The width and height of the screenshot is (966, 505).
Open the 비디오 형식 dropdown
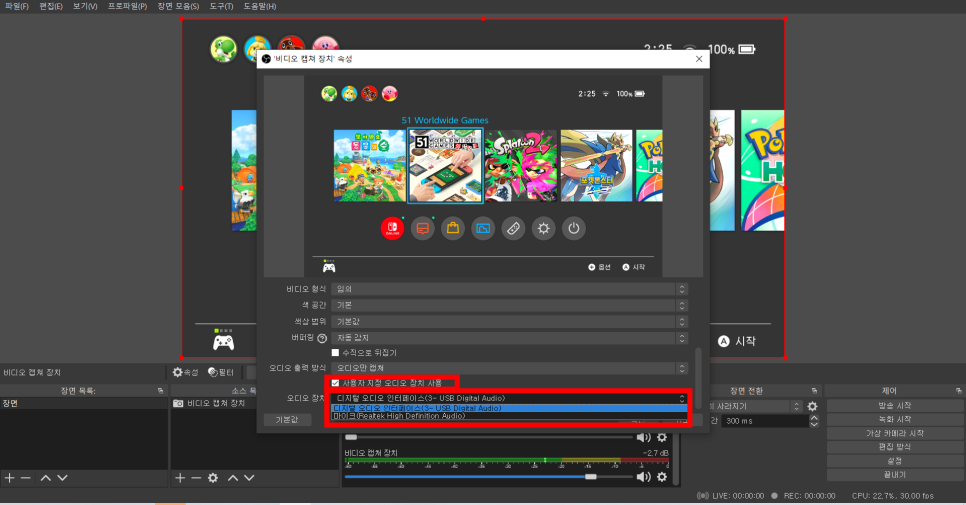point(509,289)
